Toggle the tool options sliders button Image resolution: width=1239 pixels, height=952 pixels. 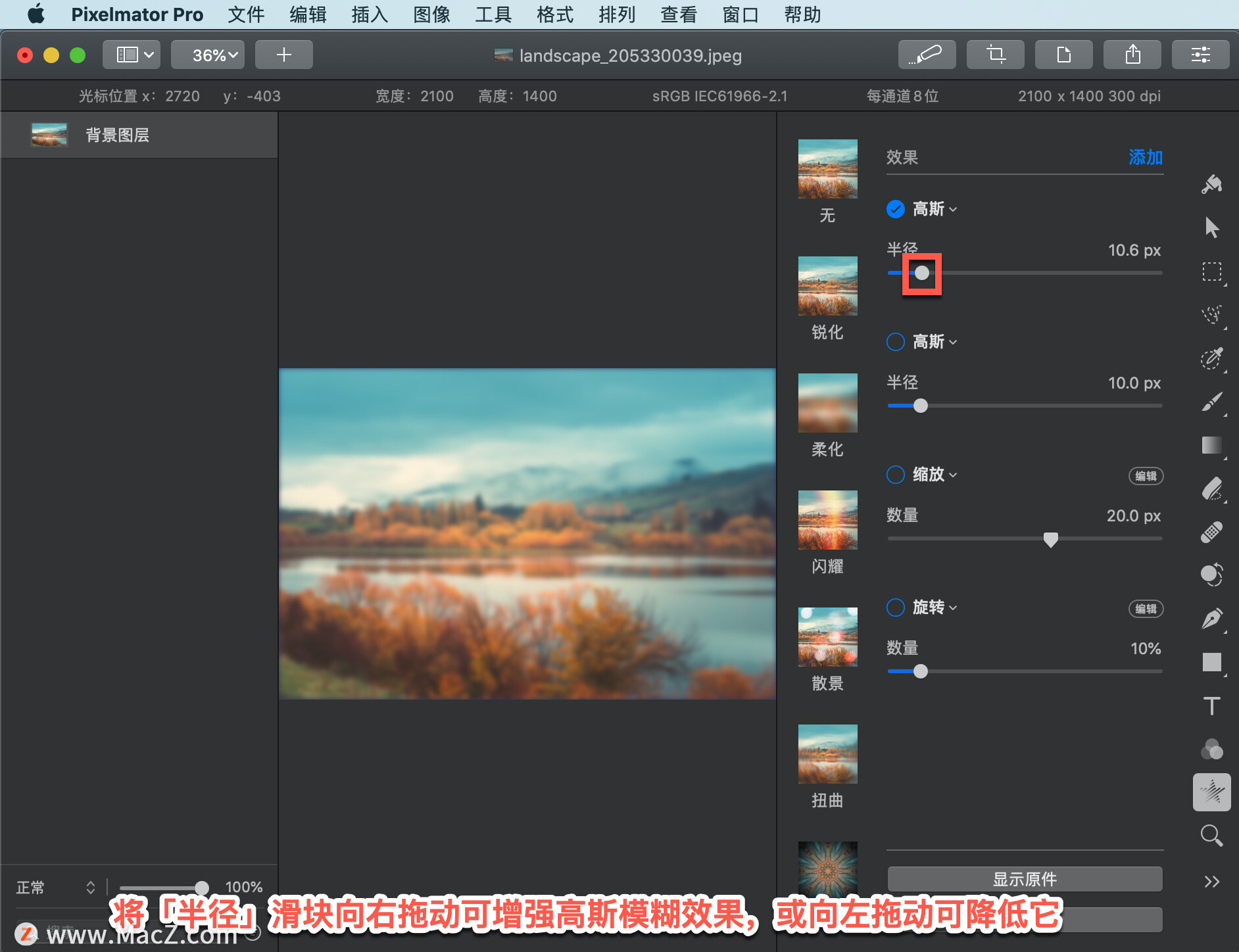coord(1200,55)
